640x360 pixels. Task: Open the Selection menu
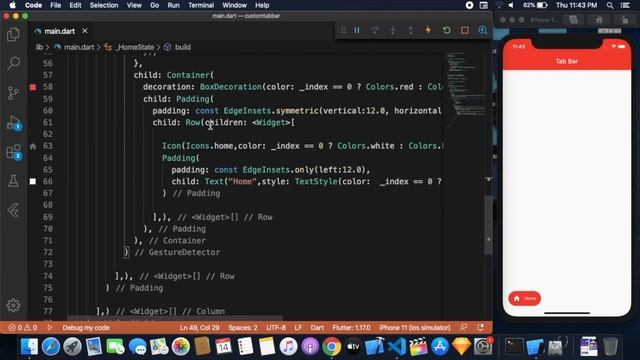[x=104, y=5]
